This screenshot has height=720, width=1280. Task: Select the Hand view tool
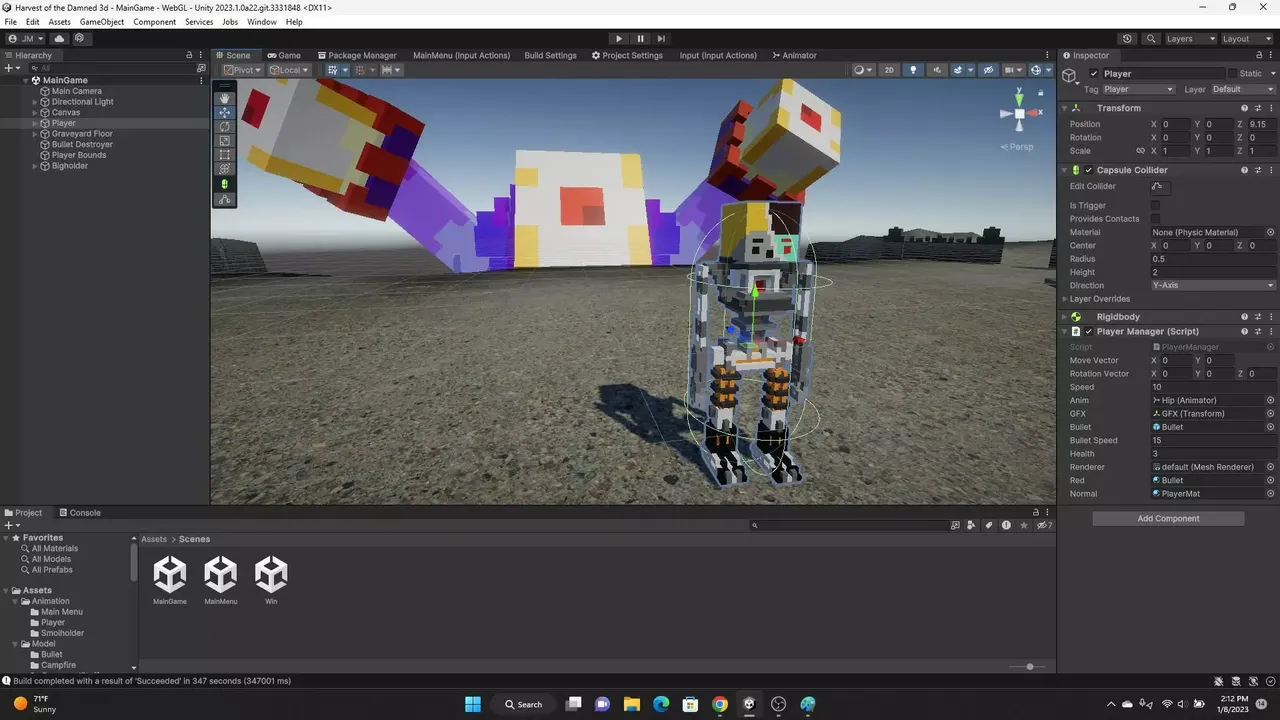225,98
